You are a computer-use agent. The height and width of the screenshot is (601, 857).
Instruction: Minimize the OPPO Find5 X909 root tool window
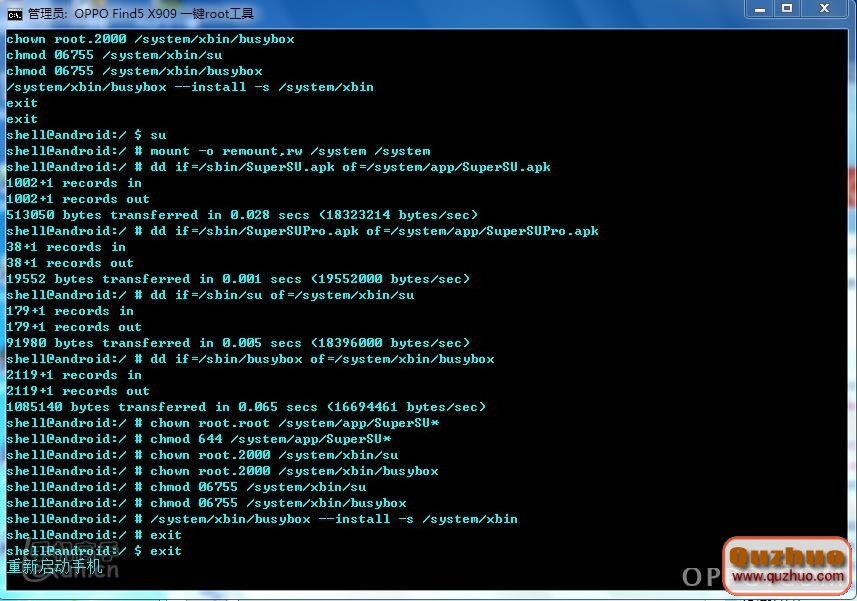[x=759, y=9]
